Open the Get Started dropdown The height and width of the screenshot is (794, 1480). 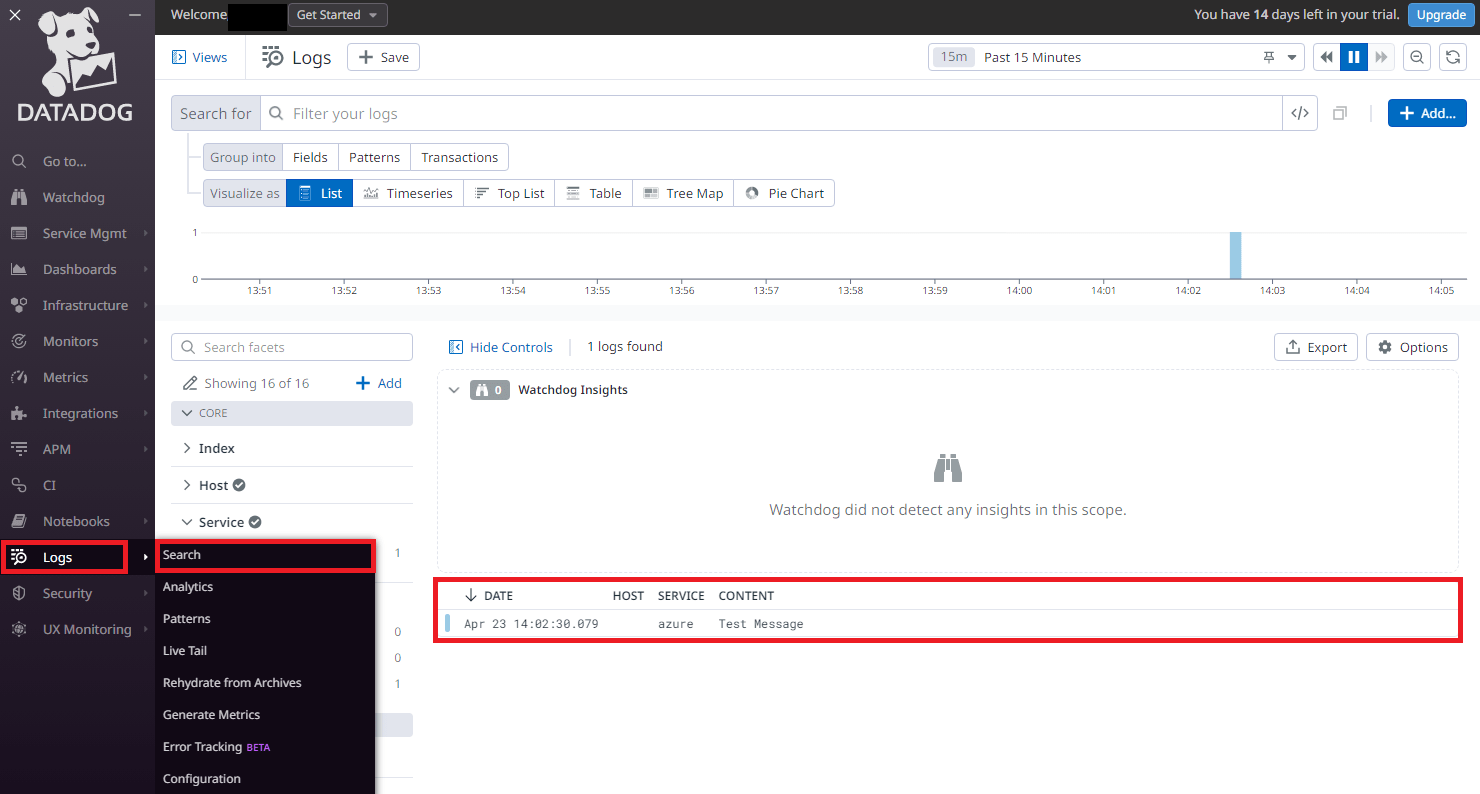pyautogui.click(x=337, y=15)
